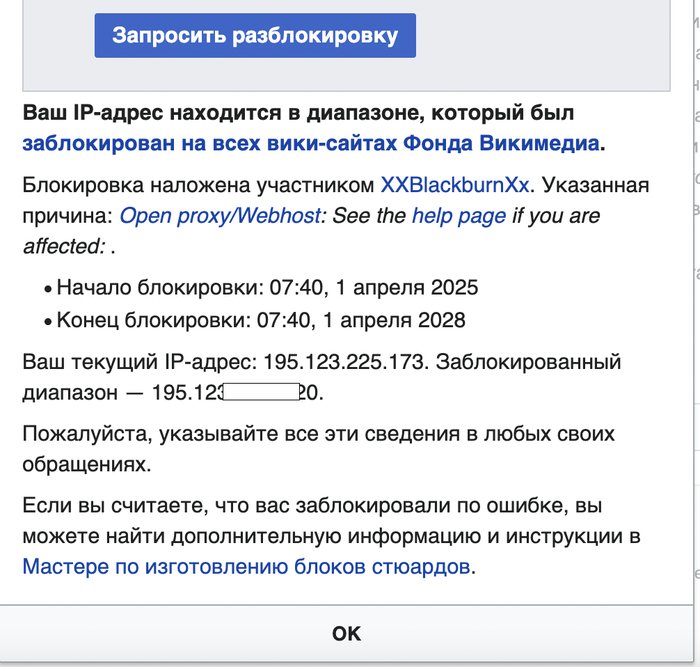This screenshot has width=700, height=667.
Task: Click the "Запросить разблокировку" button
Action: point(255,35)
